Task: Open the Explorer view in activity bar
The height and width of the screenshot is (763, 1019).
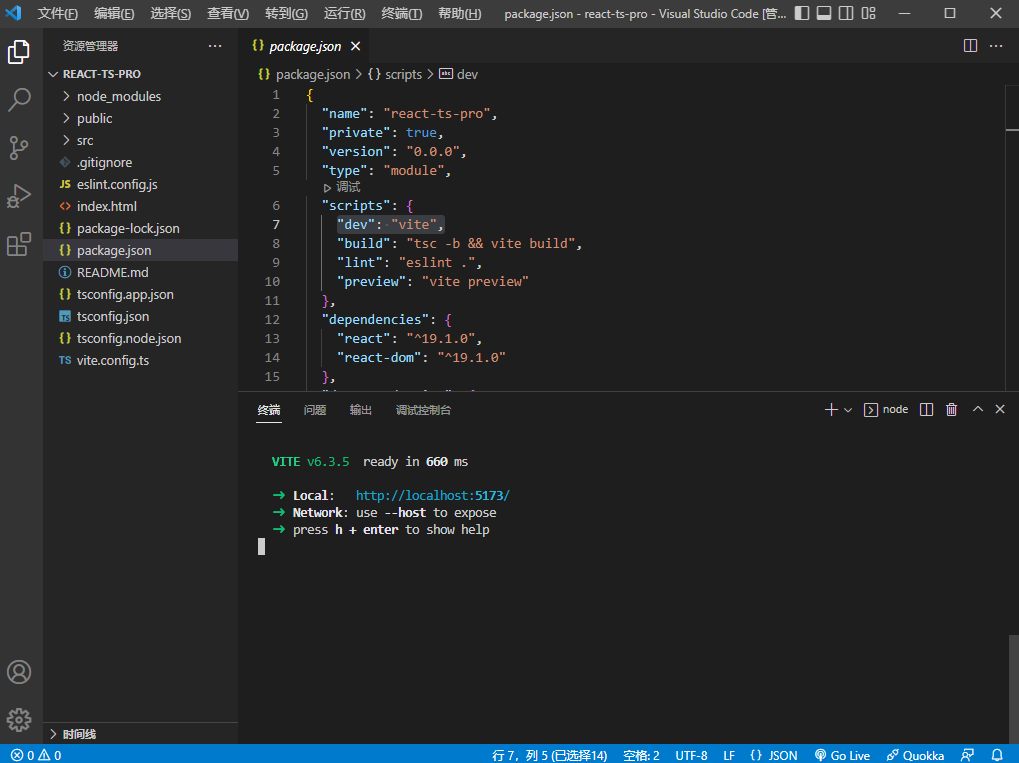Action: (x=19, y=52)
